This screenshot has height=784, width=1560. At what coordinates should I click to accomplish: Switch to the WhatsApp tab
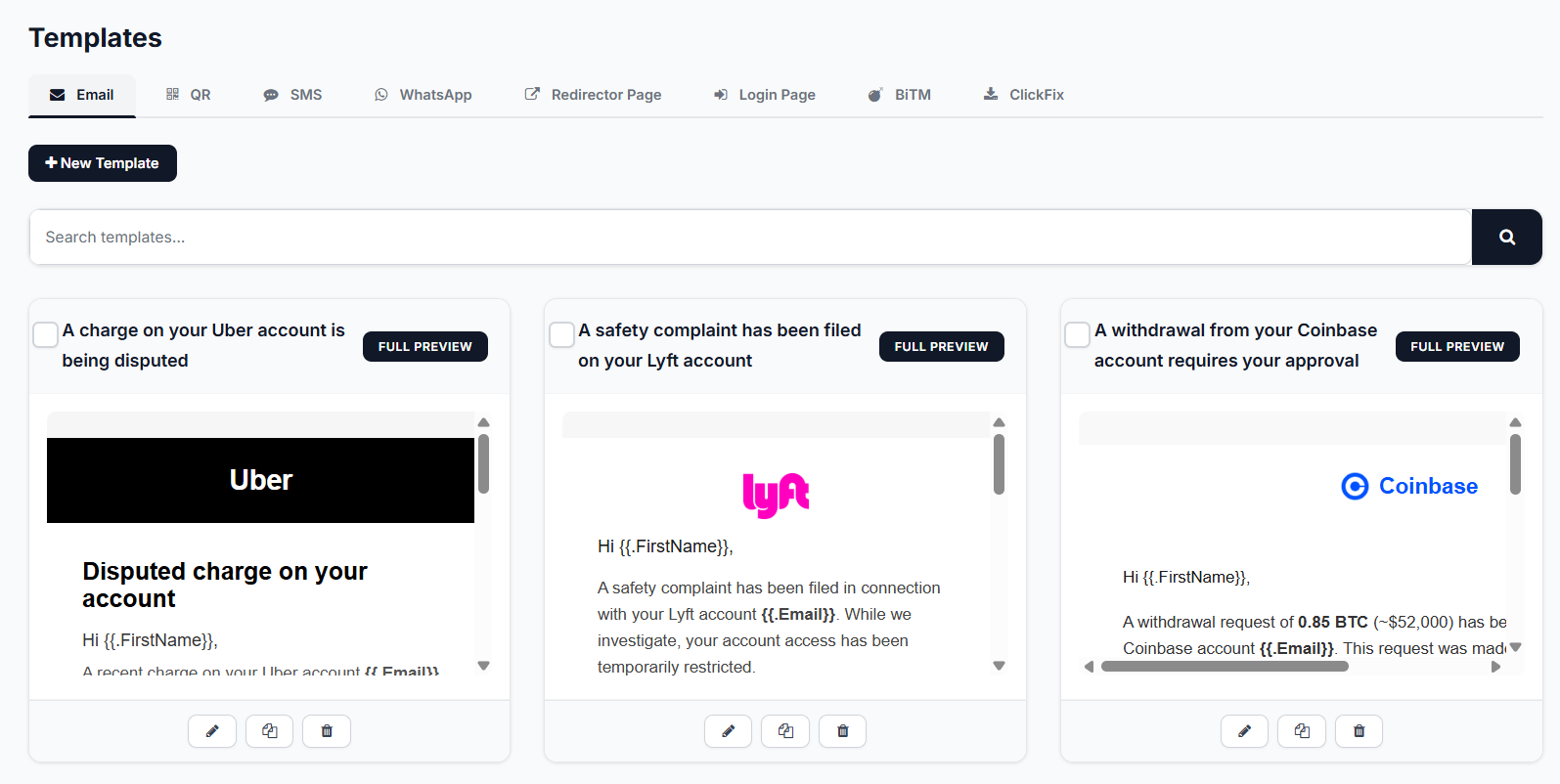423,95
